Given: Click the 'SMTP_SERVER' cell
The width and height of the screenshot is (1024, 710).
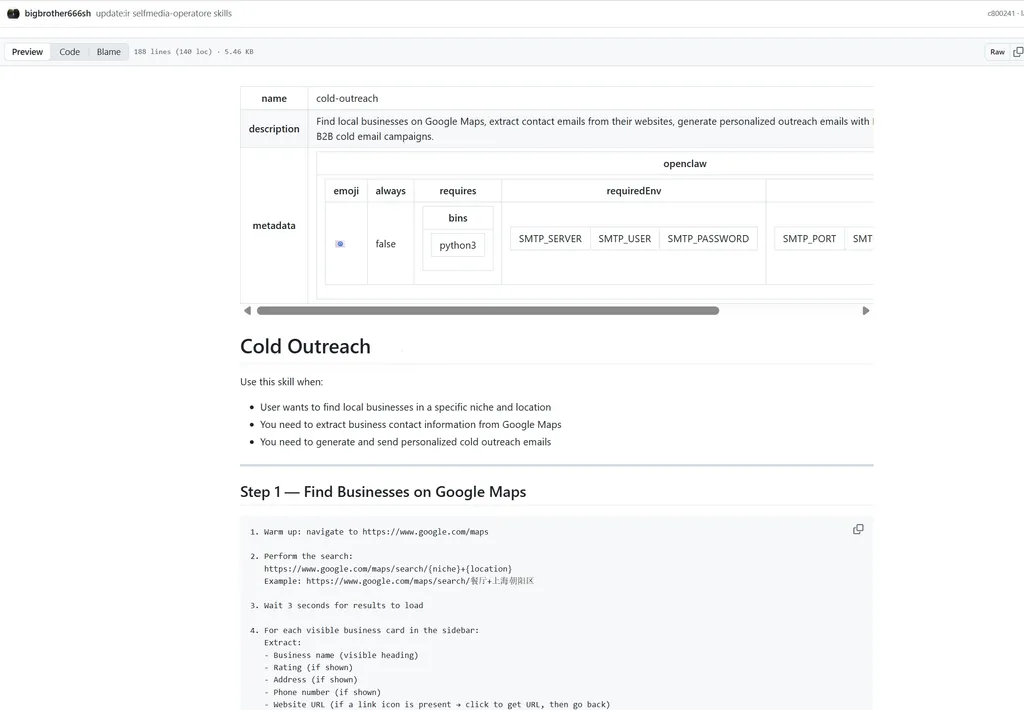Looking at the screenshot, I should point(550,238).
